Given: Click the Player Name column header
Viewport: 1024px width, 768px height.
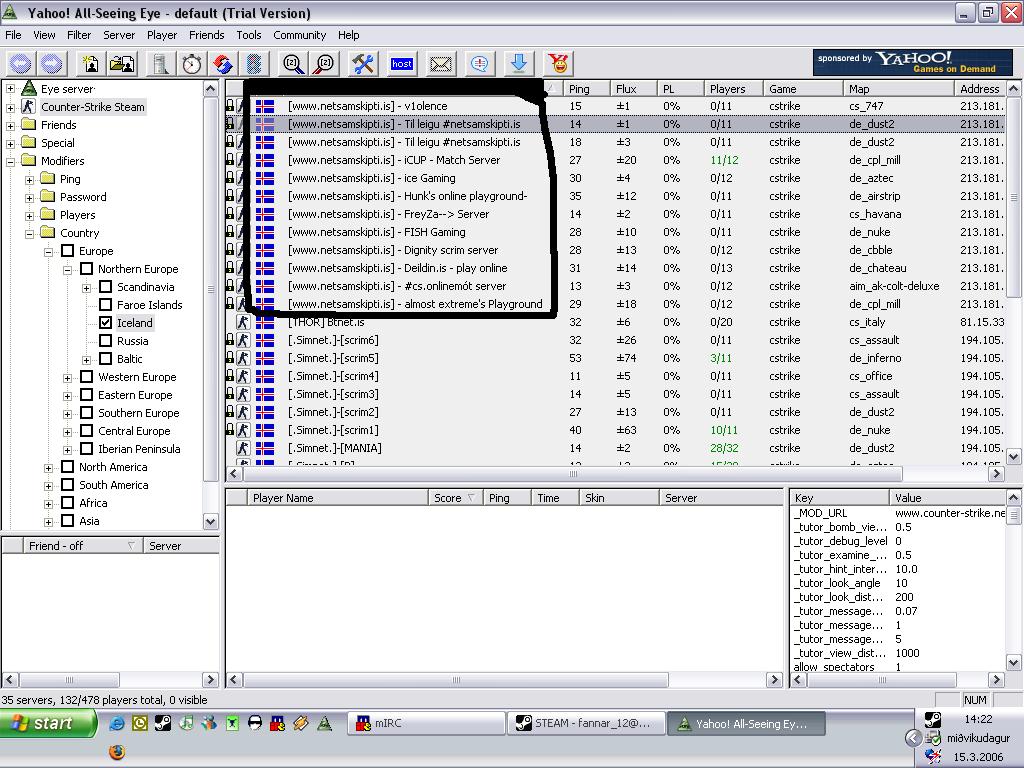Looking at the screenshot, I should point(337,498).
